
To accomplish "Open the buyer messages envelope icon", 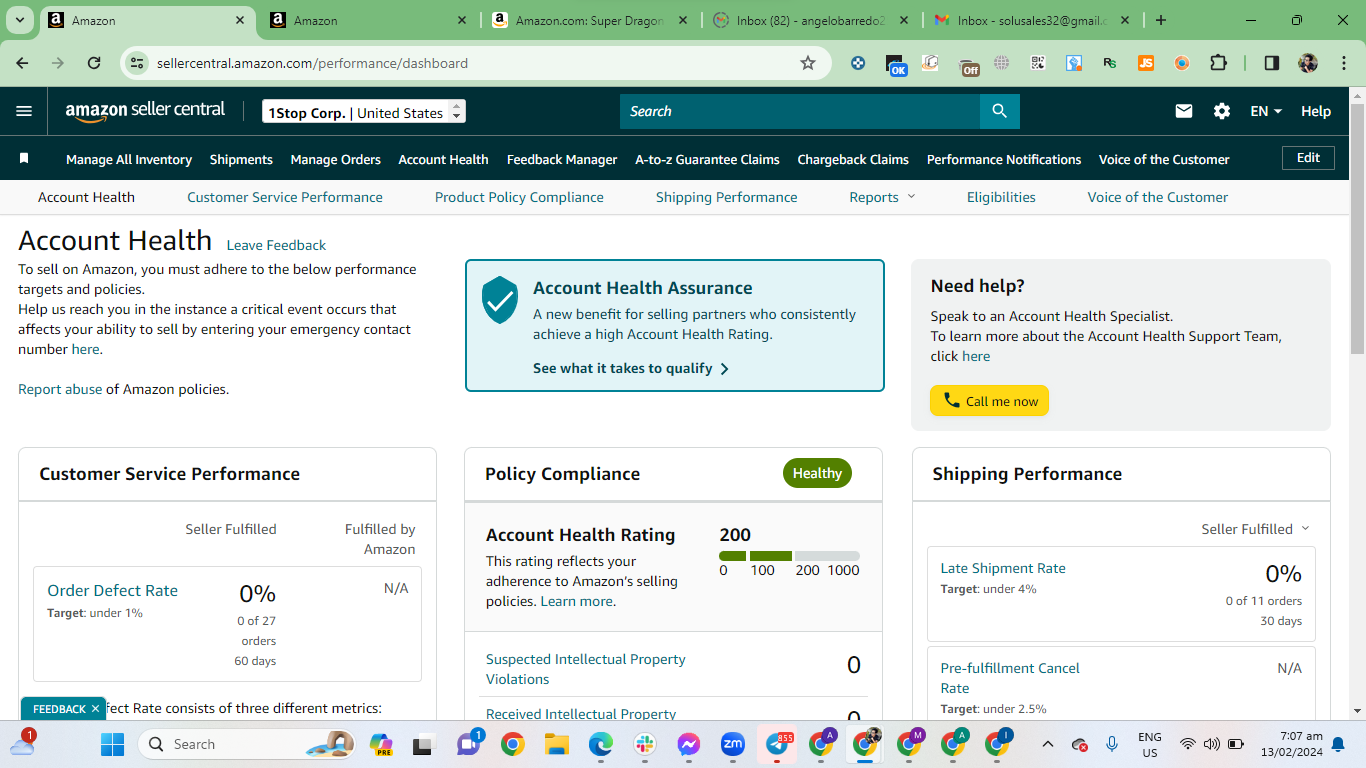I will pos(1184,111).
